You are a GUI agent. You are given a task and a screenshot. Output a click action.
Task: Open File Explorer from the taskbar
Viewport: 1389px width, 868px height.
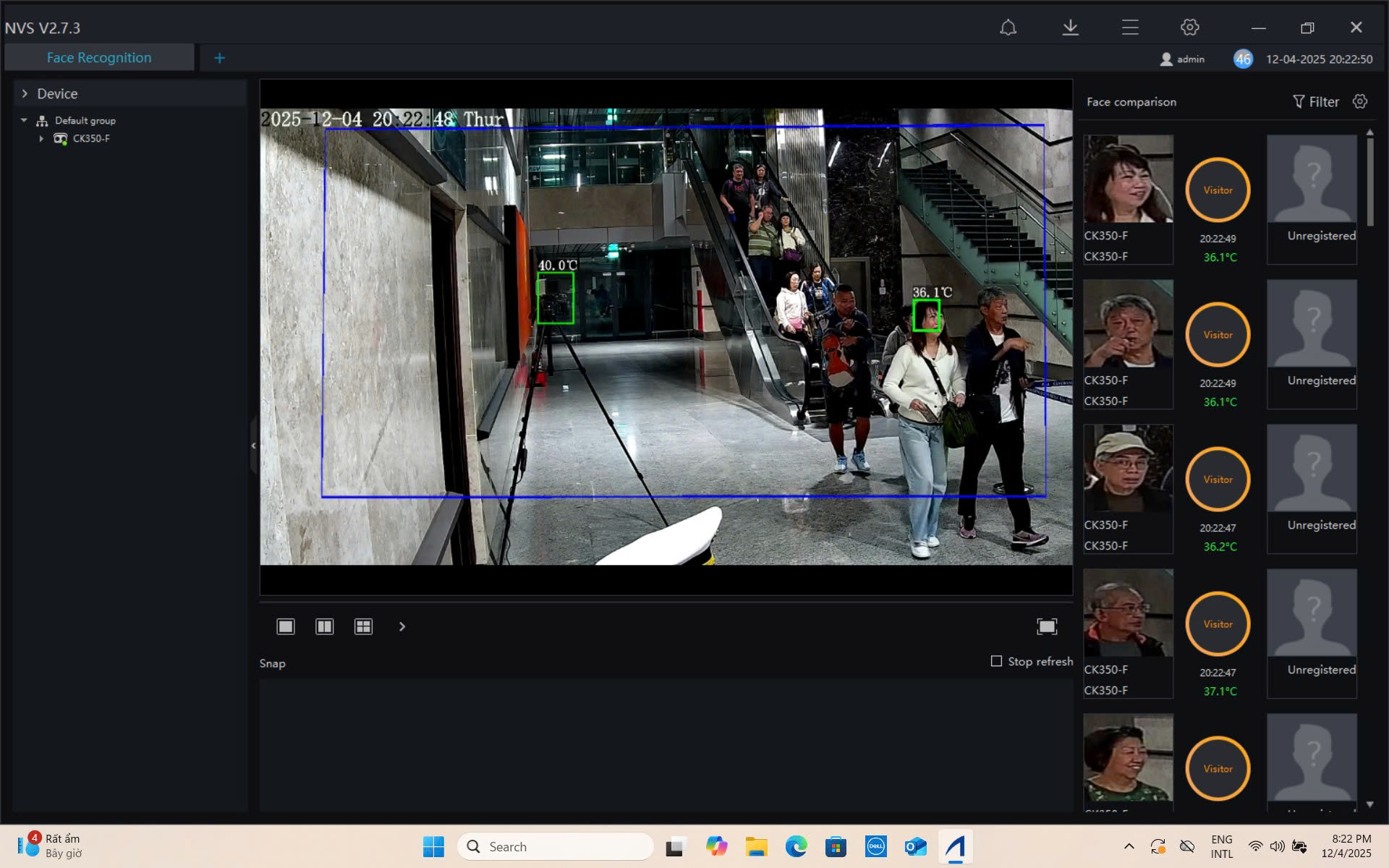pyautogui.click(x=756, y=846)
